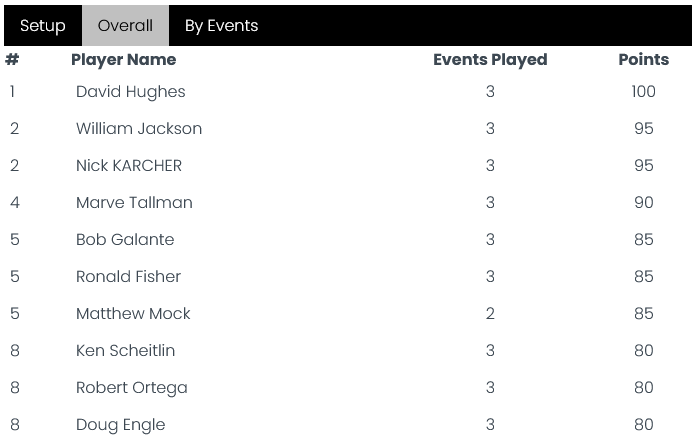Select player Bob Galante
Image resolution: width=698 pixels, height=443 pixels.
[x=125, y=240]
